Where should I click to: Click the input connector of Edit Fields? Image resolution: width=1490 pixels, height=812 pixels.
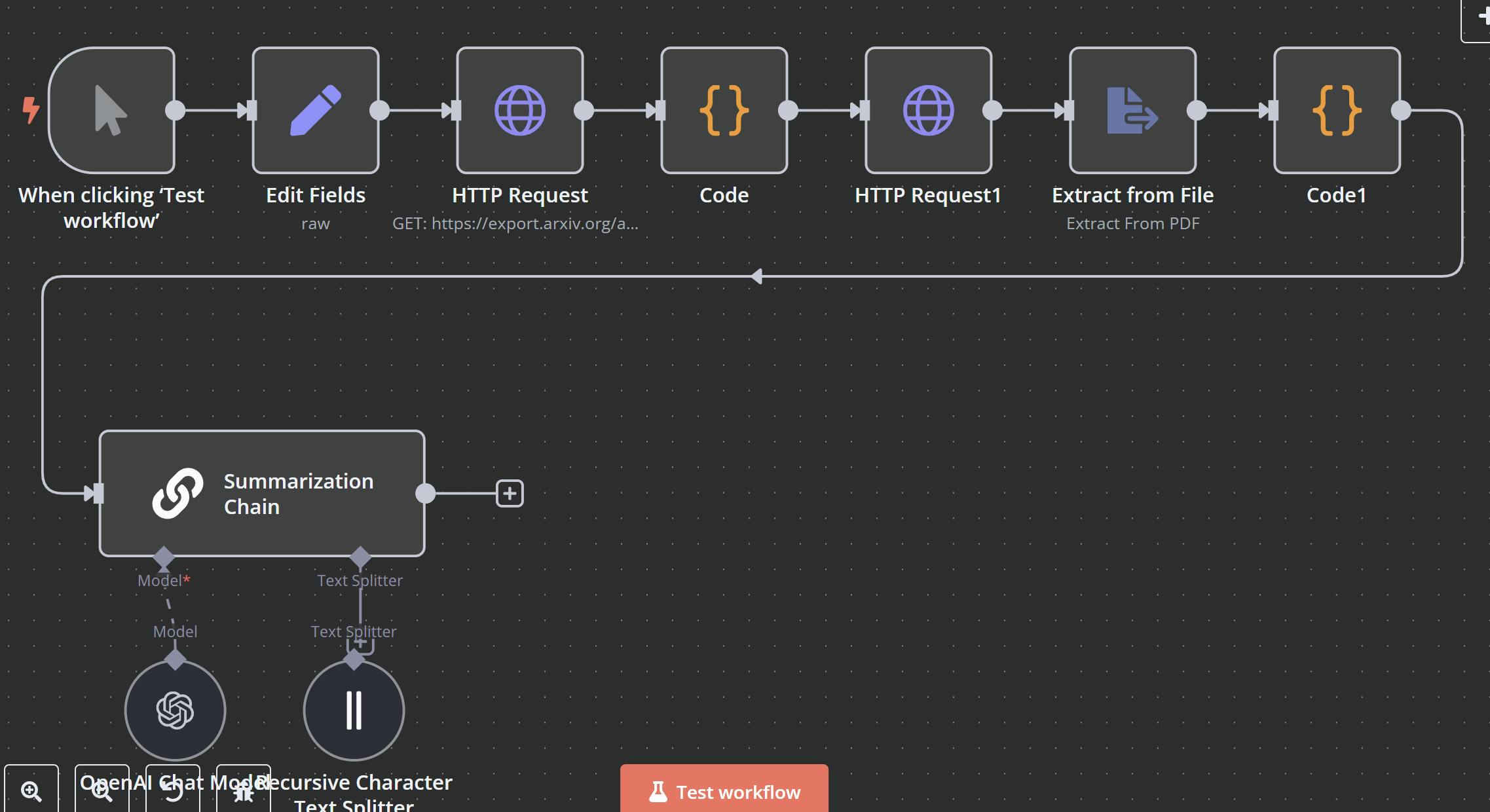pyautogui.click(x=252, y=111)
